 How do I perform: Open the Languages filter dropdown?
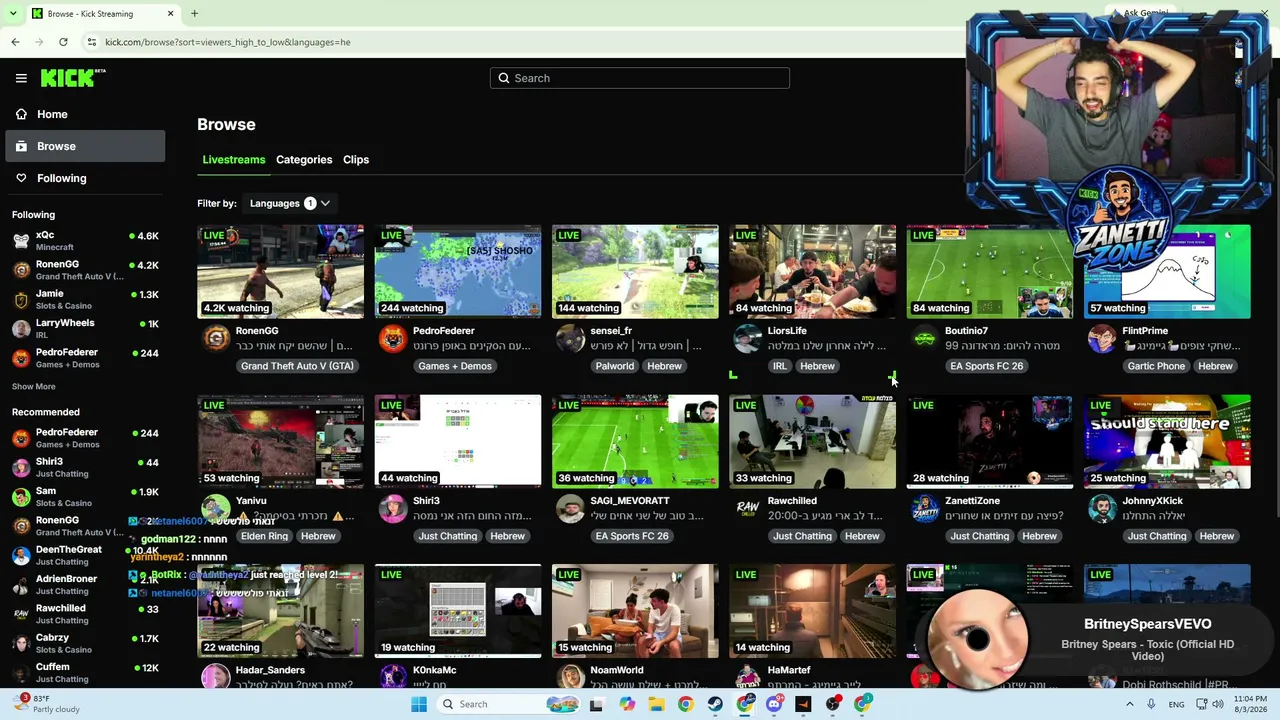click(x=290, y=203)
